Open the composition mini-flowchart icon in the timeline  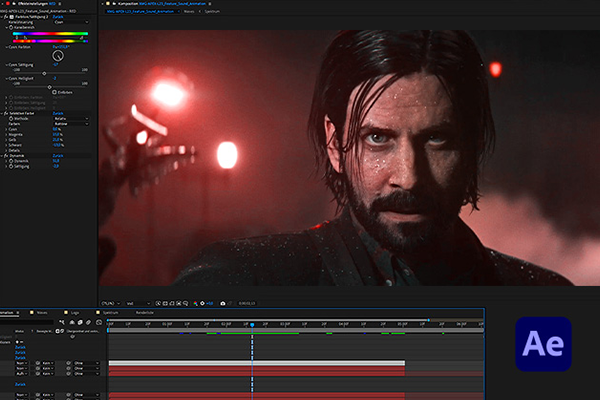62,322
